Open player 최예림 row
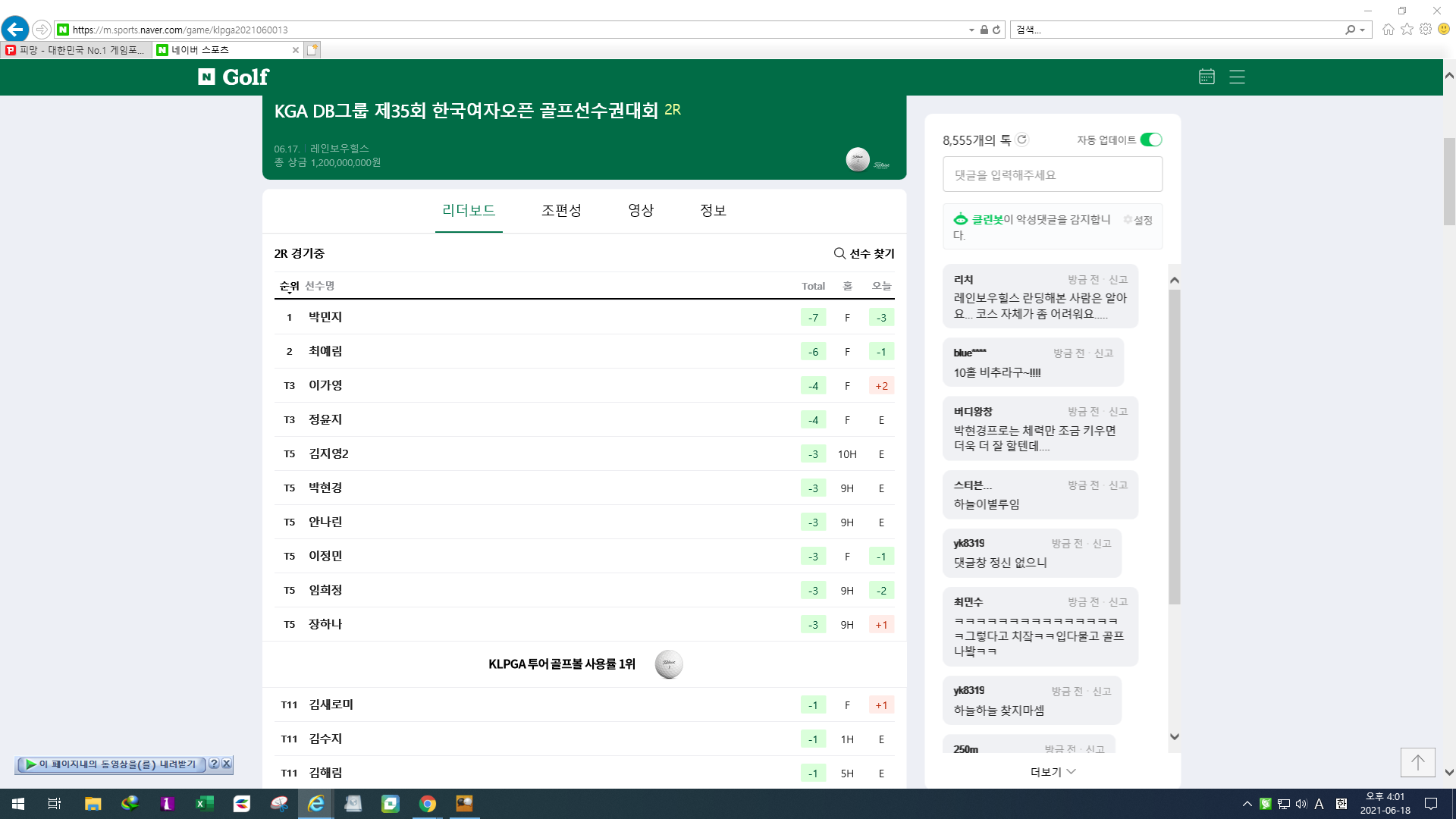Image resolution: width=1456 pixels, height=819 pixels. point(584,351)
